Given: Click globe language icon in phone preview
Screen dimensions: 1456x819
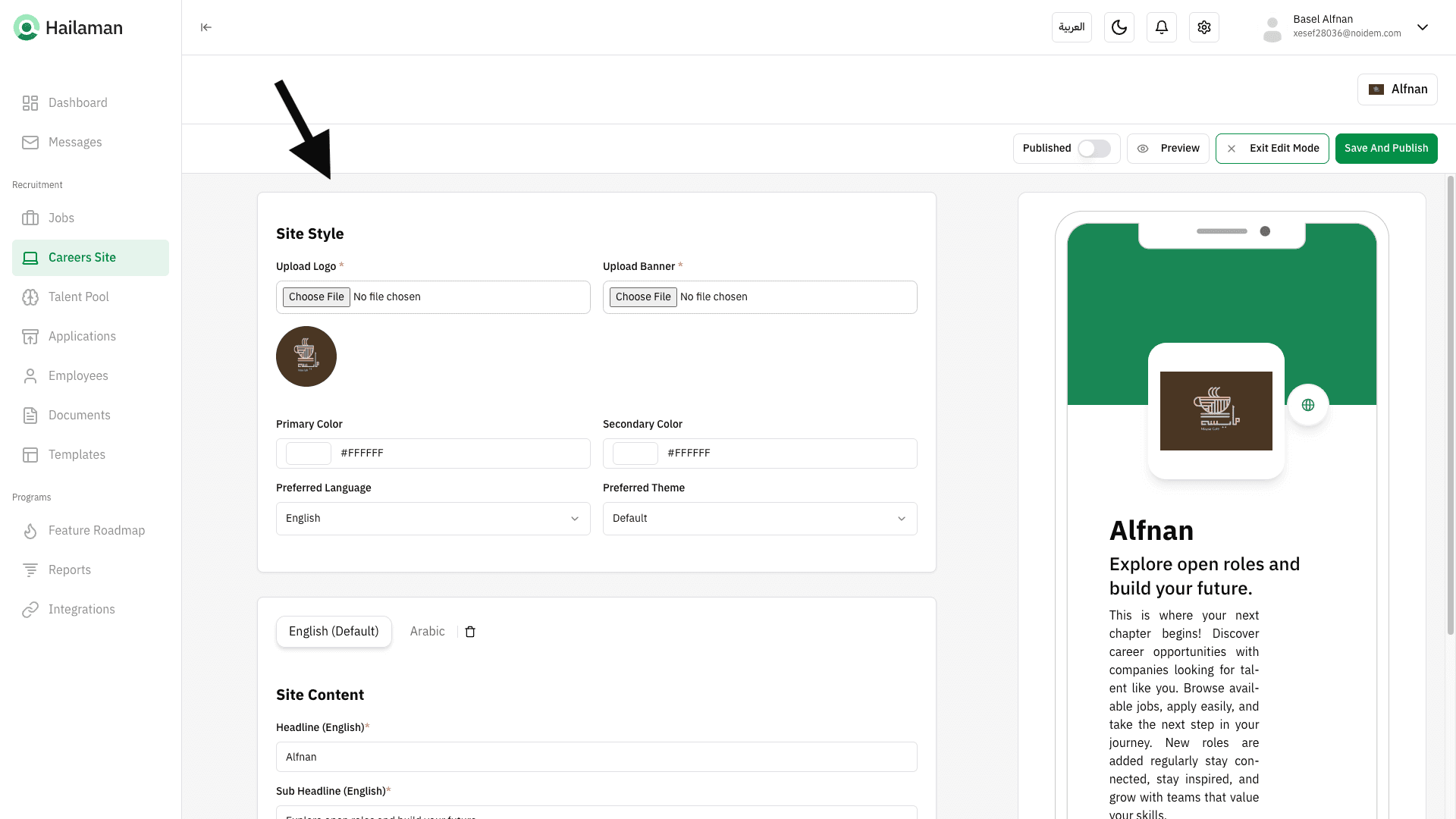Looking at the screenshot, I should (1307, 405).
